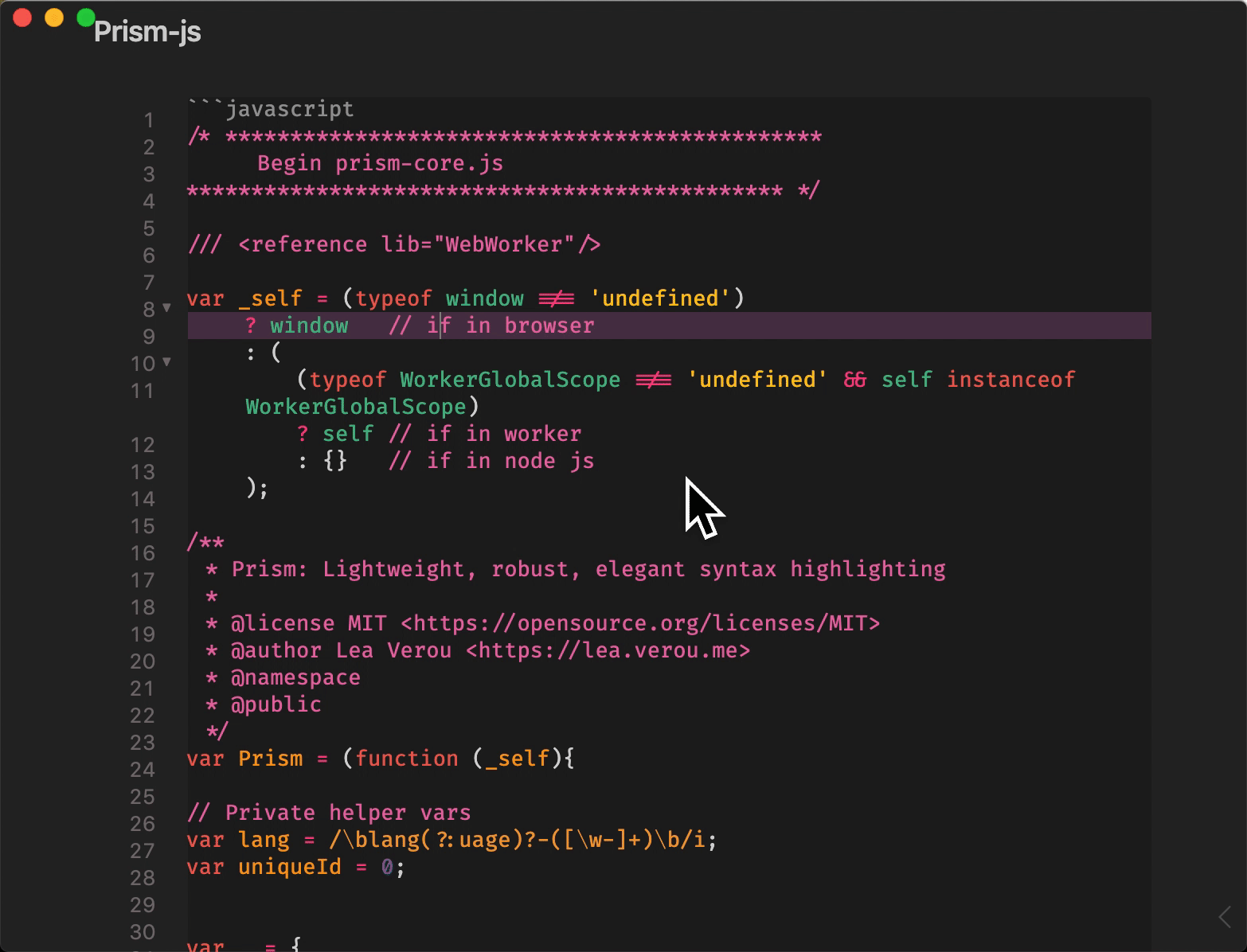Click line number 27 in the gutter
The image size is (1247, 952).
143,851
